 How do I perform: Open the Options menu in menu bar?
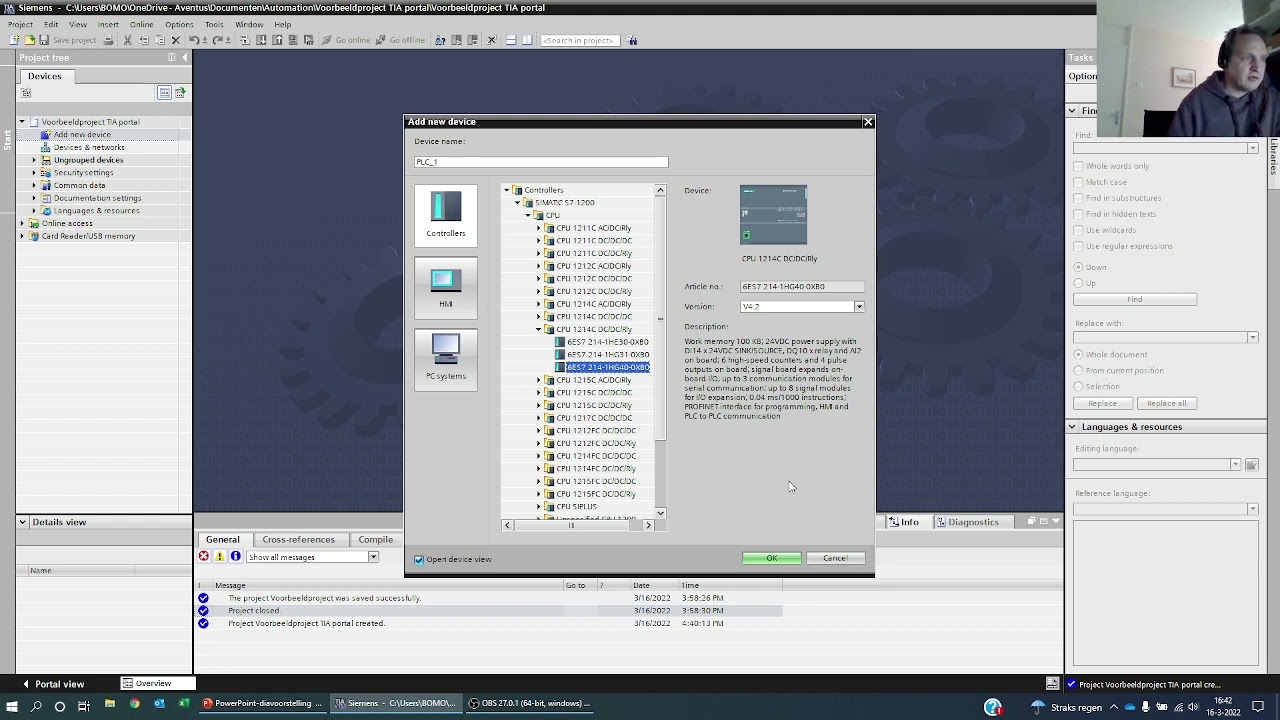(x=179, y=24)
